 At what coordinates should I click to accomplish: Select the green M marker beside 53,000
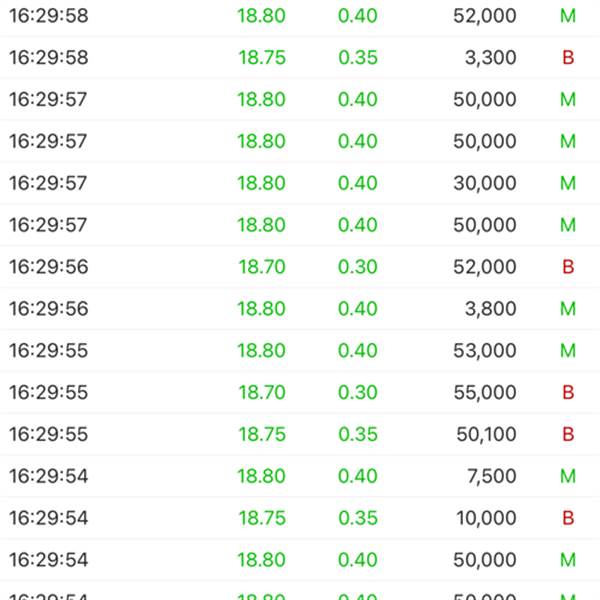(568, 350)
